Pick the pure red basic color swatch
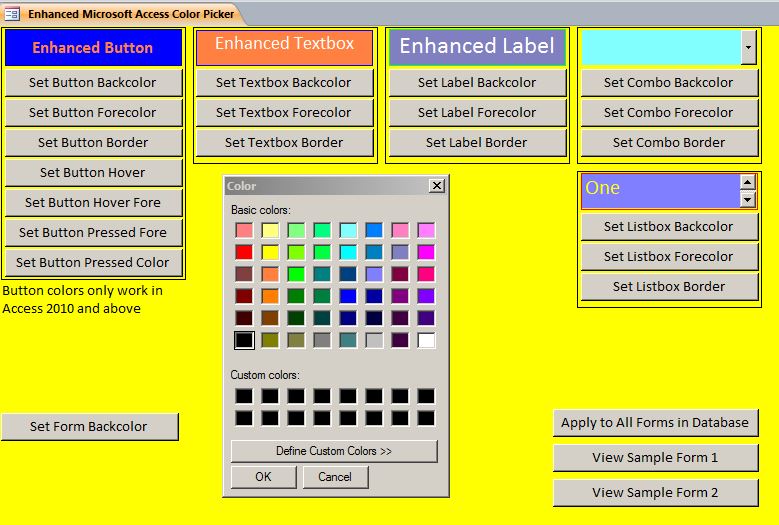The height and width of the screenshot is (525, 779). pyautogui.click(x=244, y=252)
